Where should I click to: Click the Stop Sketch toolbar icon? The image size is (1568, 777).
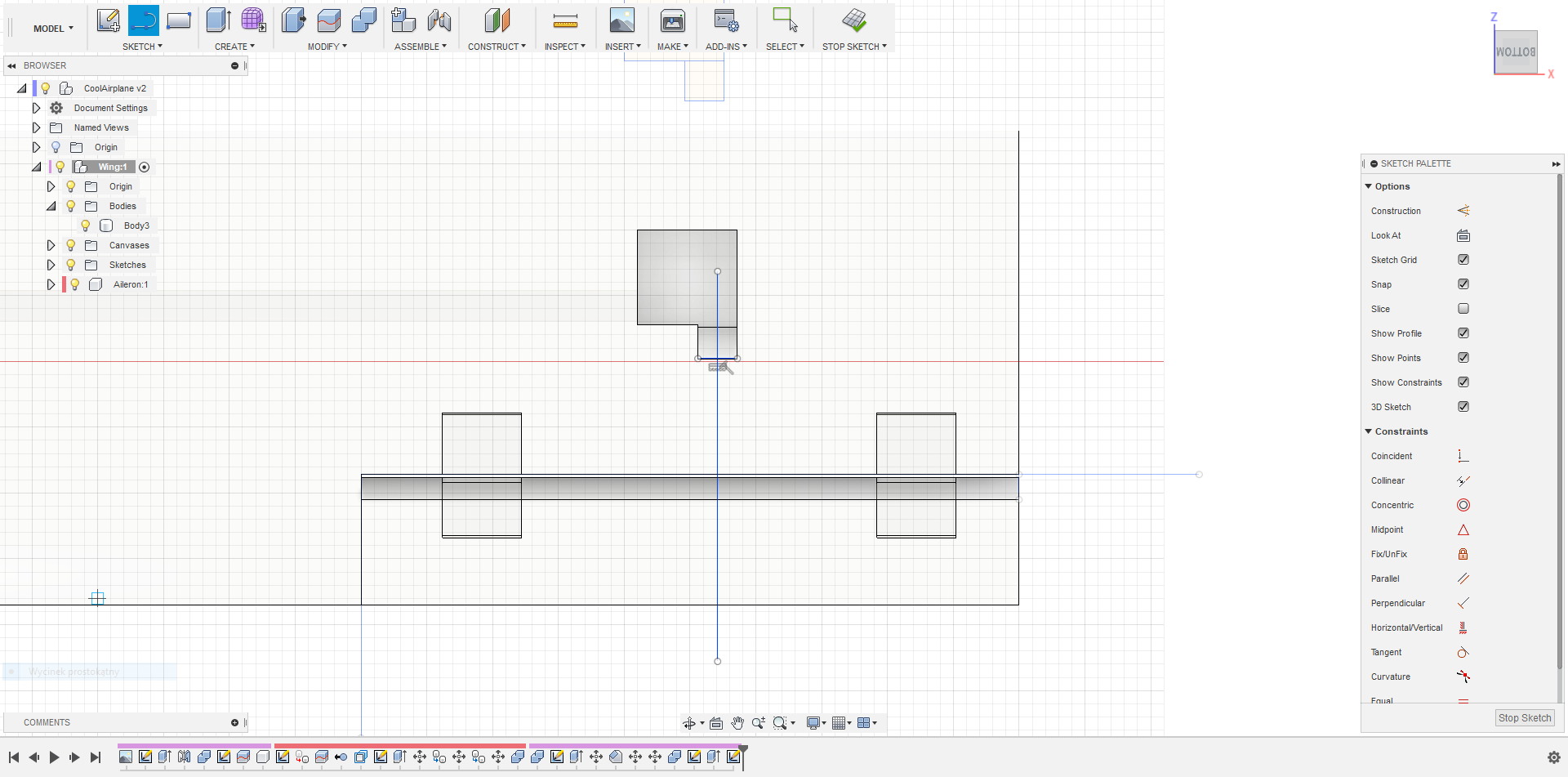(854, 20)
